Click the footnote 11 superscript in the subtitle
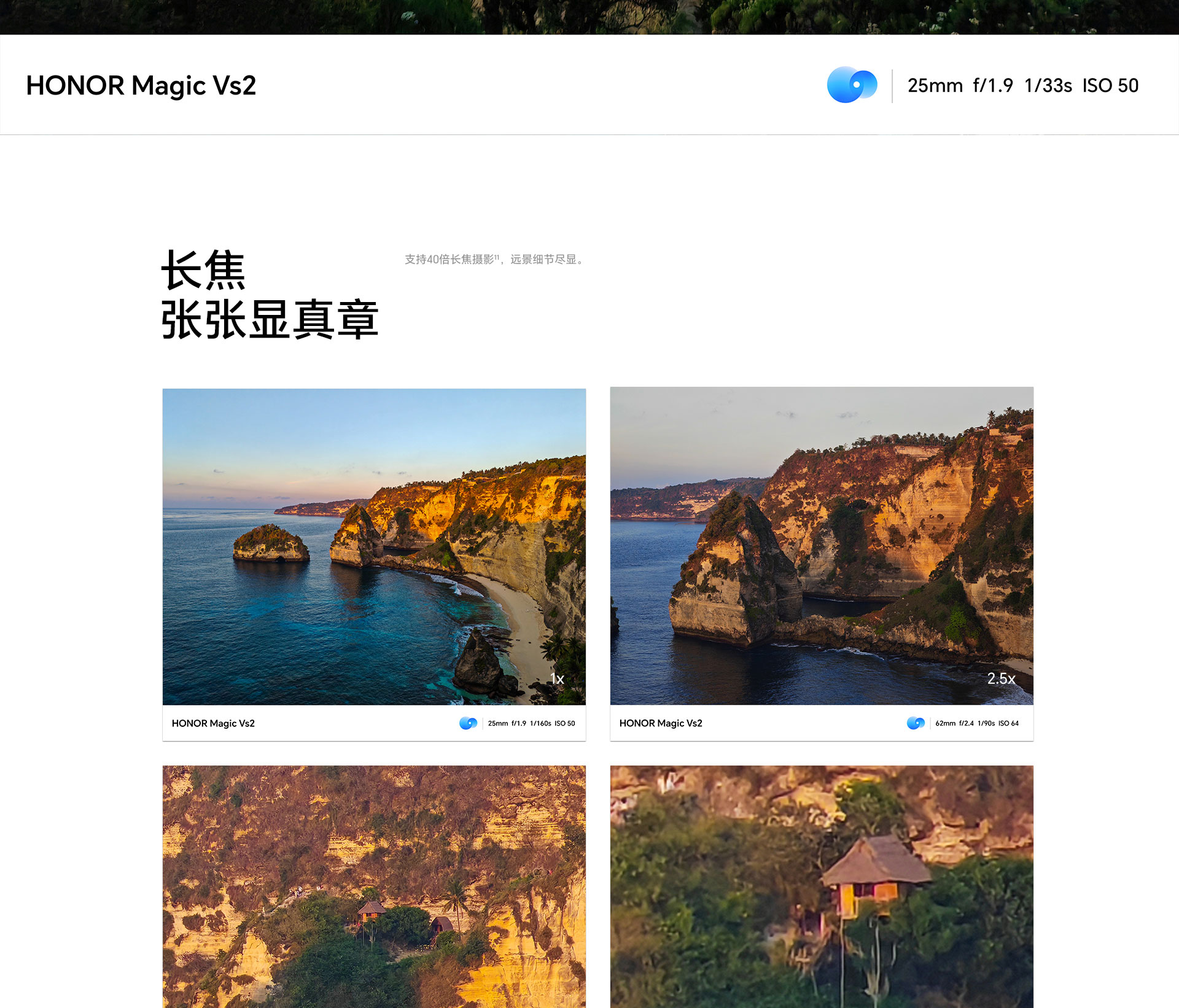 [x=497, y=257]
